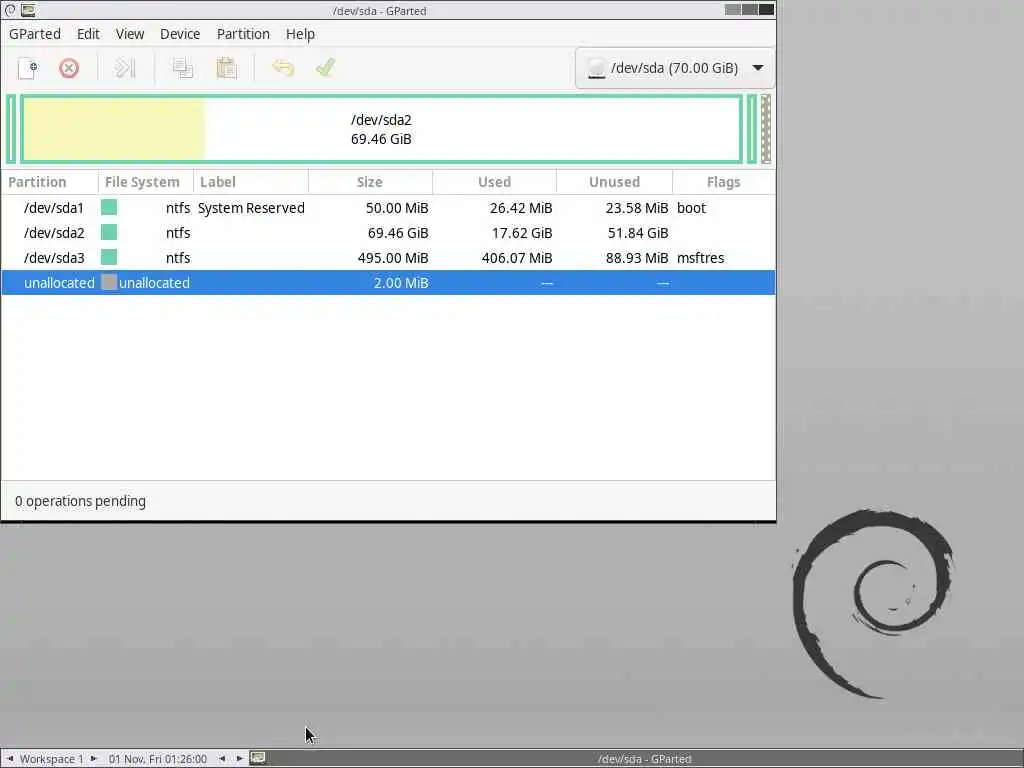1024x768 pixels.
Task: Switch to previous workspace with the left arrow
Action: pos(10,758)
